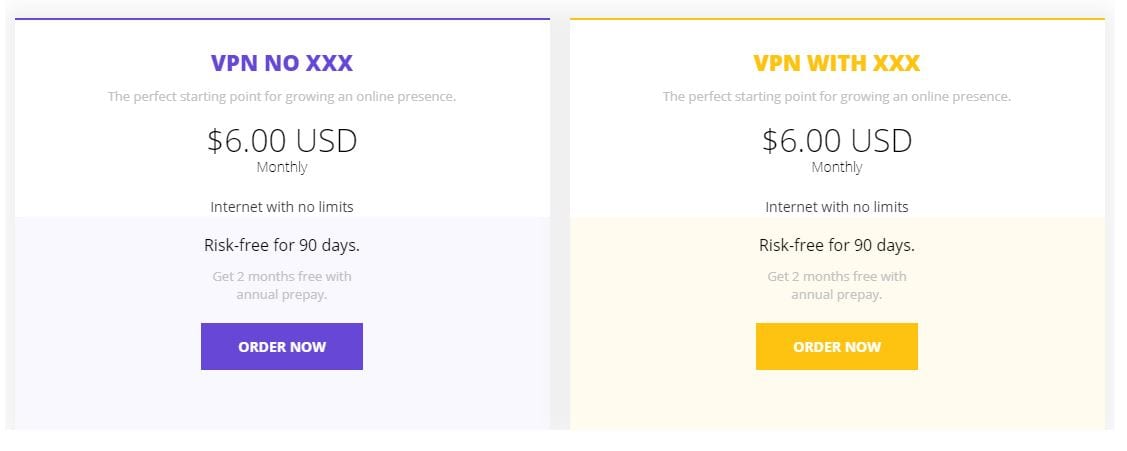Click the purple ORDER NOW button
1127x451 pixels.
pos(282,346)
